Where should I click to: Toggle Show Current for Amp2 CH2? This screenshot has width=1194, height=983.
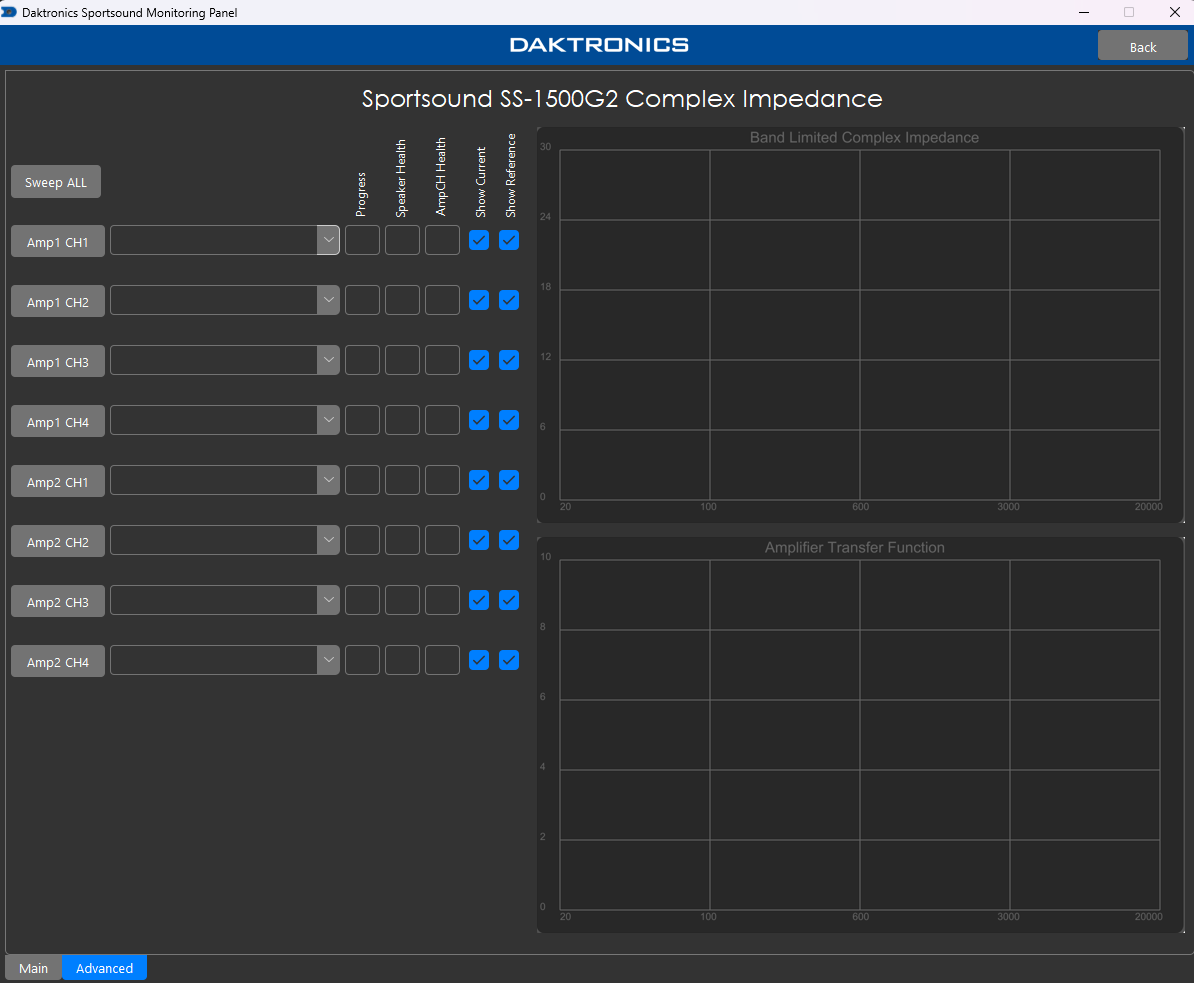click(479, 540)
